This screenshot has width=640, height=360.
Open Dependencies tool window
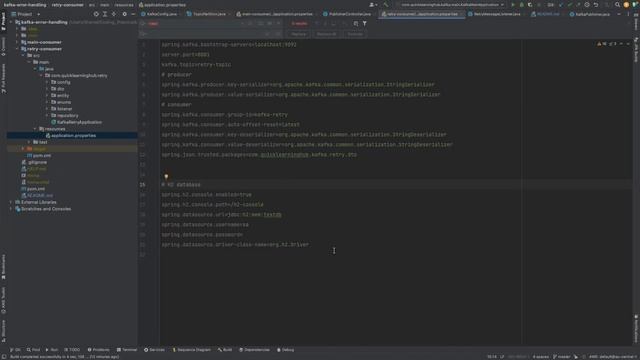(x=254, y=350)
